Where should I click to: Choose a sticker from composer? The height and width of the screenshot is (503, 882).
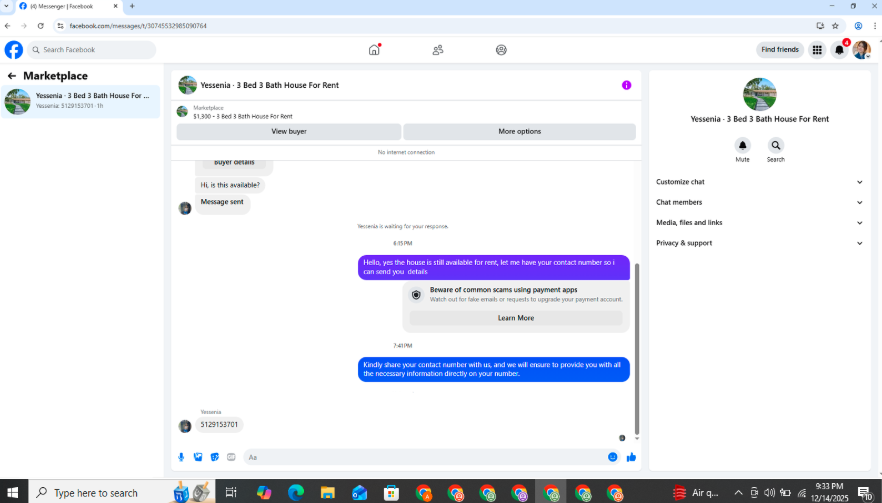click(x=215, y=457)
